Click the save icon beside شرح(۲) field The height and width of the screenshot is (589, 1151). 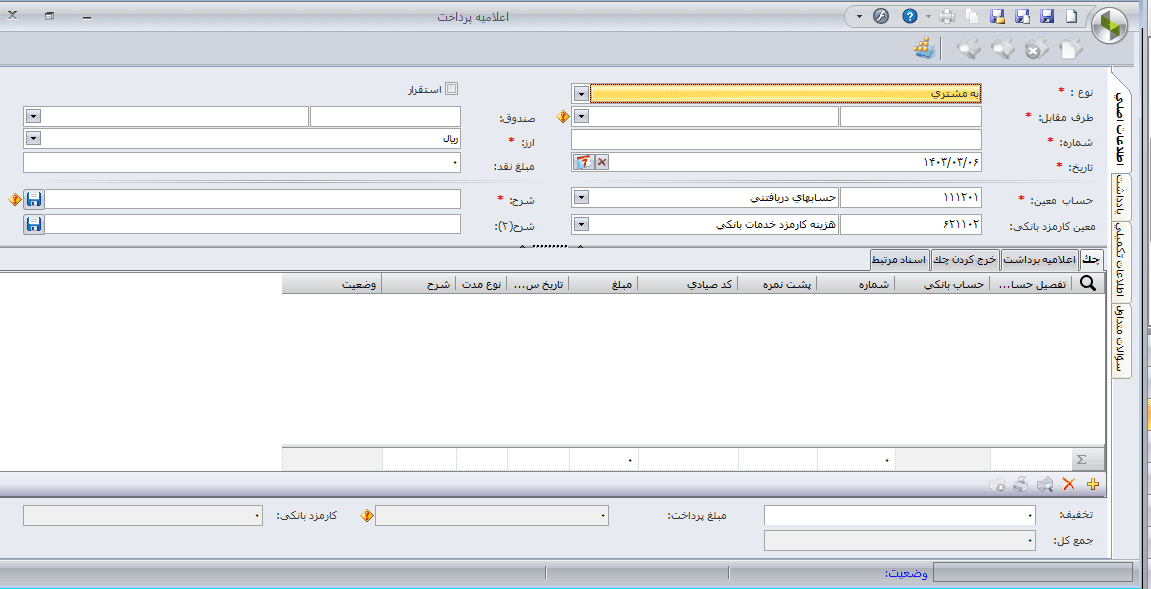point(35,224)
